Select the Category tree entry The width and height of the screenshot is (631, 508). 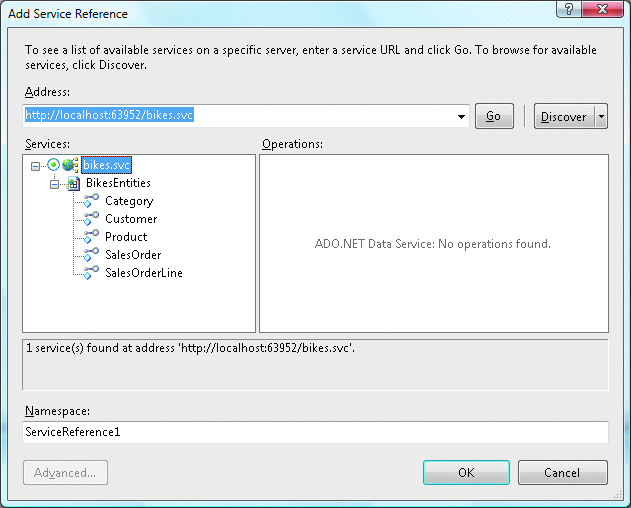(129, 201)
